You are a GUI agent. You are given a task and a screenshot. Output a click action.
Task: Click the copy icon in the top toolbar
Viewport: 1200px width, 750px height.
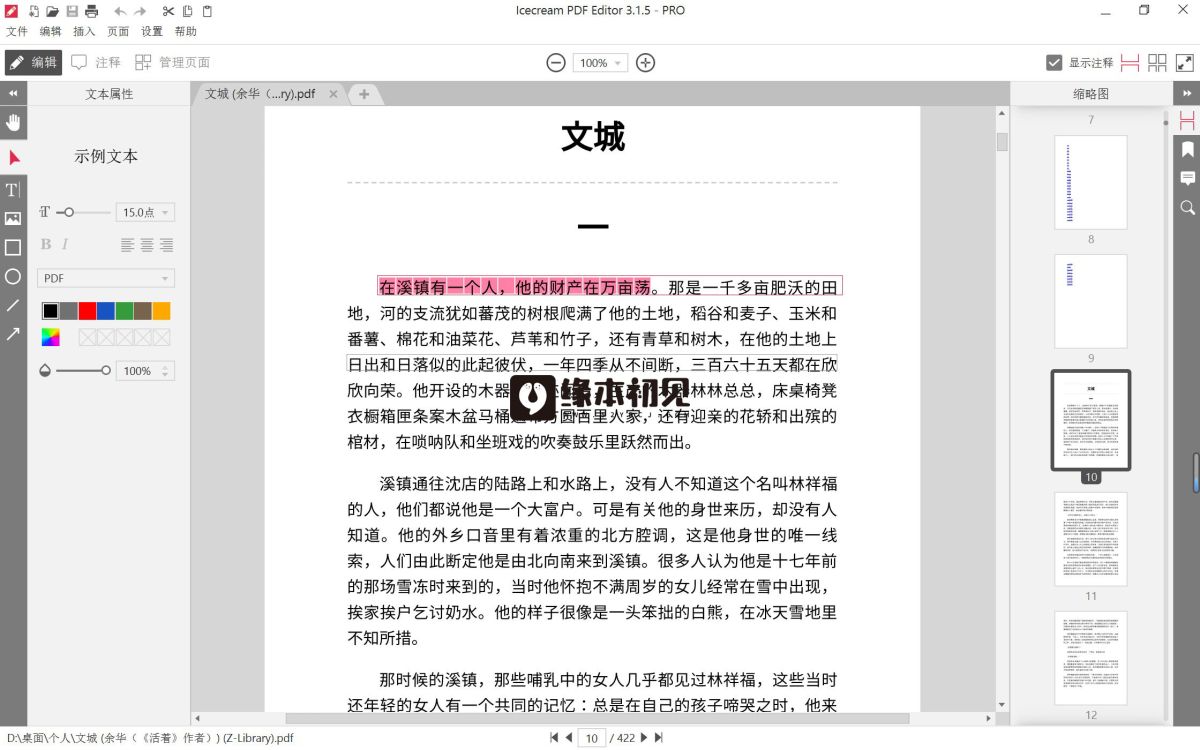[x=187, y=11]
